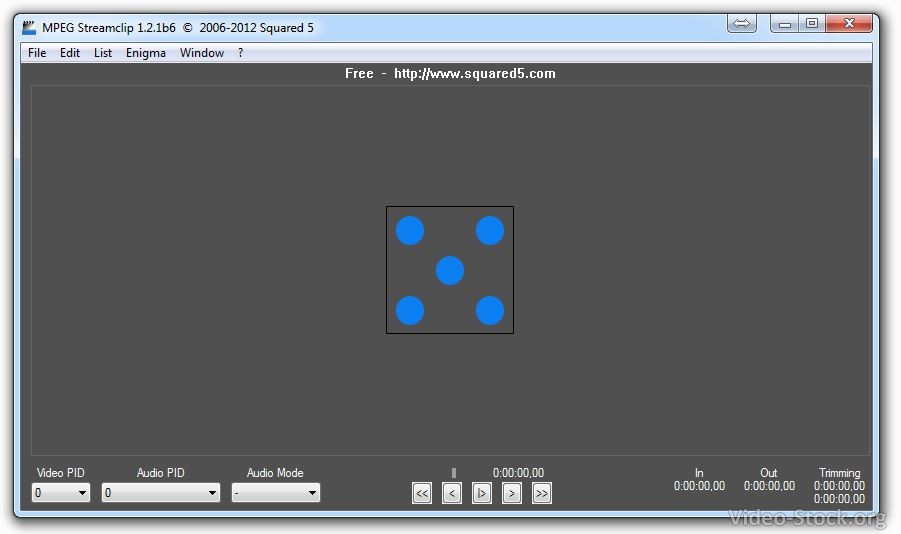Screen dimensions: 901x534
Task: Open the List menu
Action: pos(103,53)
